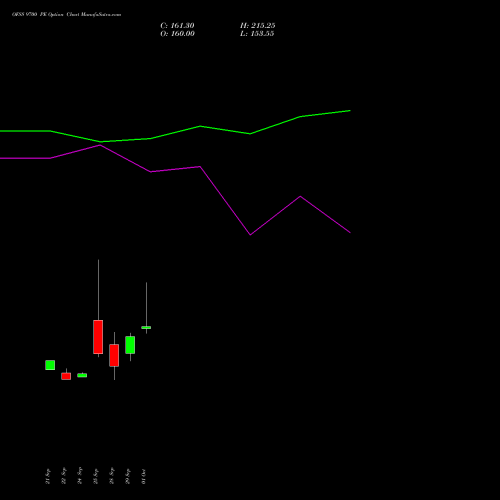Select the thin green candlestick for 01 Oct
The width and height of the screenshot is (500, 500).
[146, 327]
